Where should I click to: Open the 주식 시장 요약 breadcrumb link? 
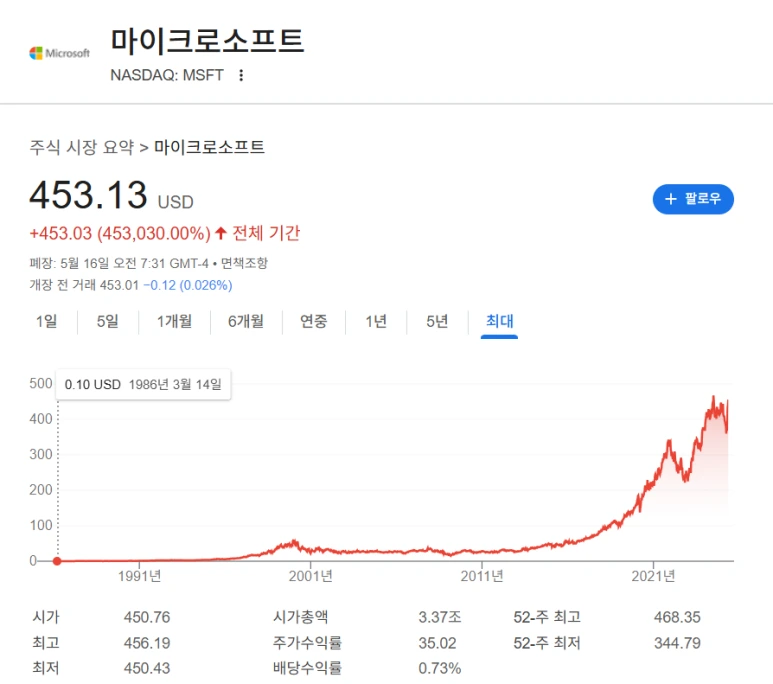[82, 147]
